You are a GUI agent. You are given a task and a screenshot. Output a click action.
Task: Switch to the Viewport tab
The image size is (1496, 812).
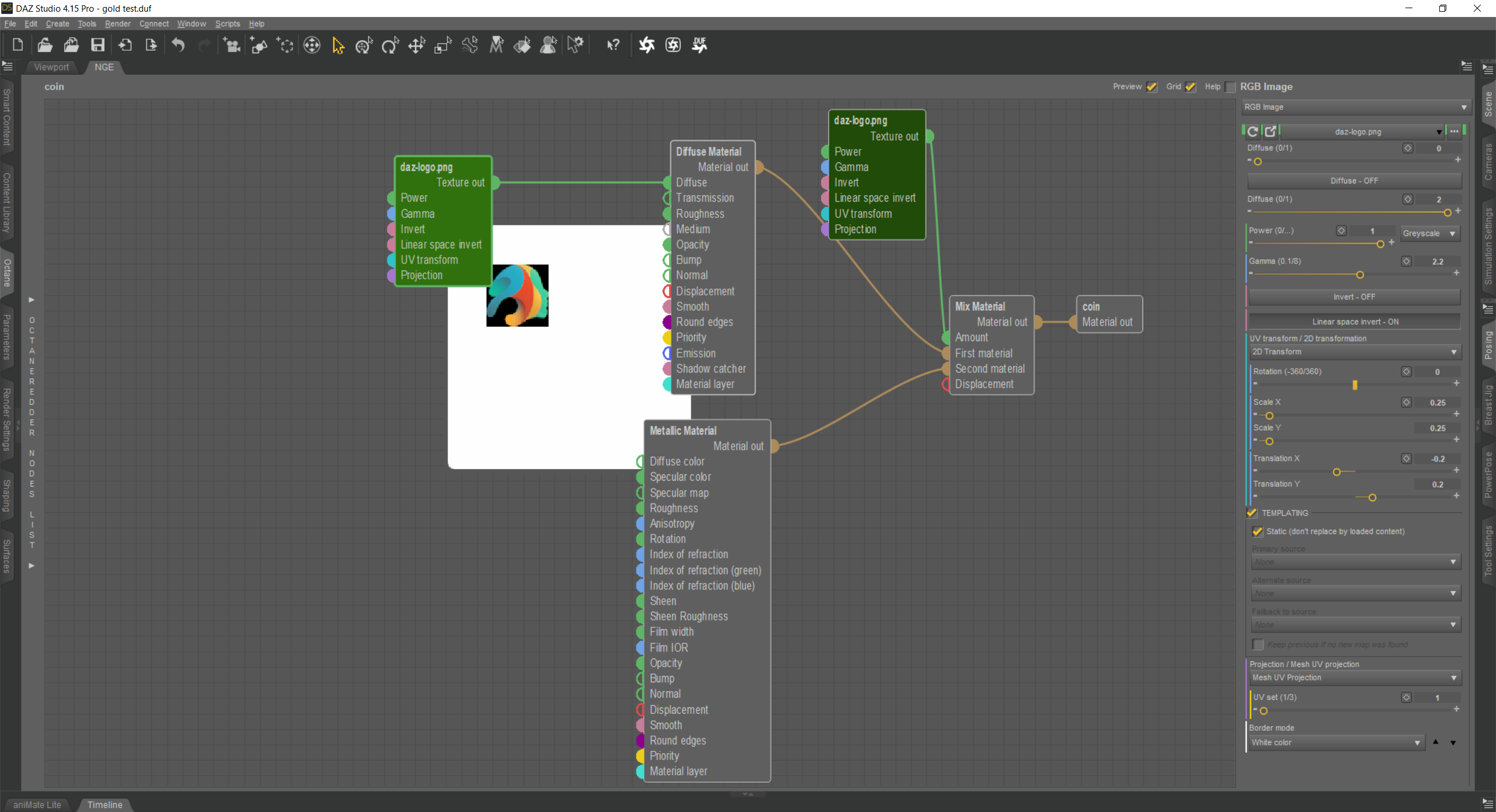point(51,67)
